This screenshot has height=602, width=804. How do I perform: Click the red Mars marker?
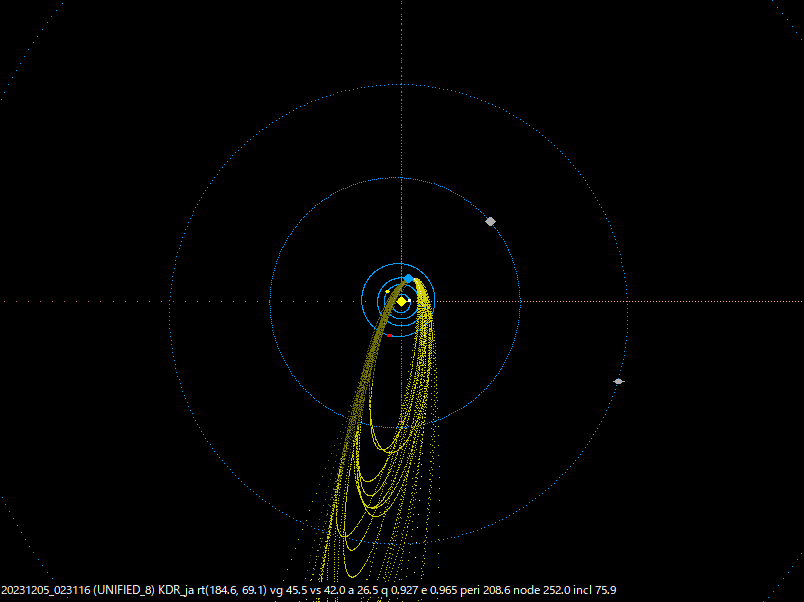pos(389,336)
